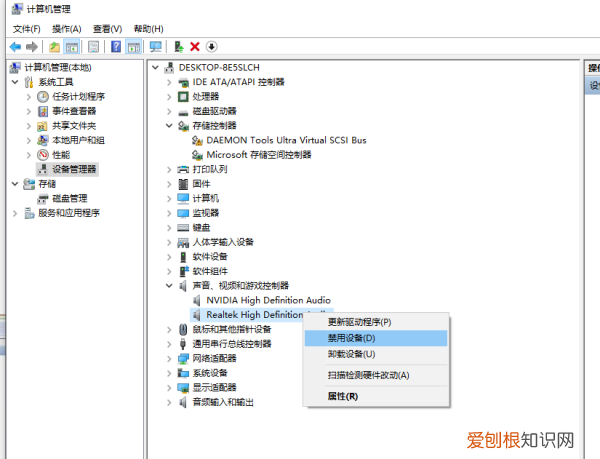Viewport: 600px width, 459px height.
Task: Expand the 共享文件夹 node
Action: pyautogui.click(x=29, y=126)
